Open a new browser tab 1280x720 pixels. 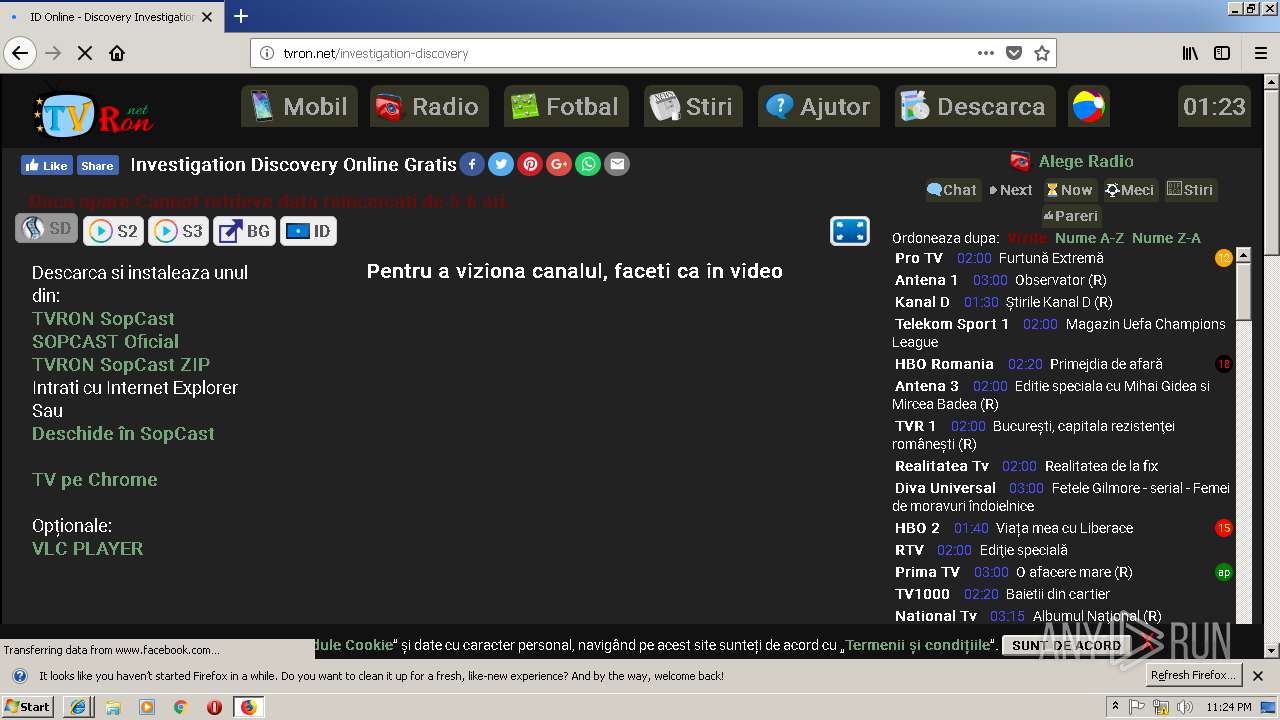point(241,16)
